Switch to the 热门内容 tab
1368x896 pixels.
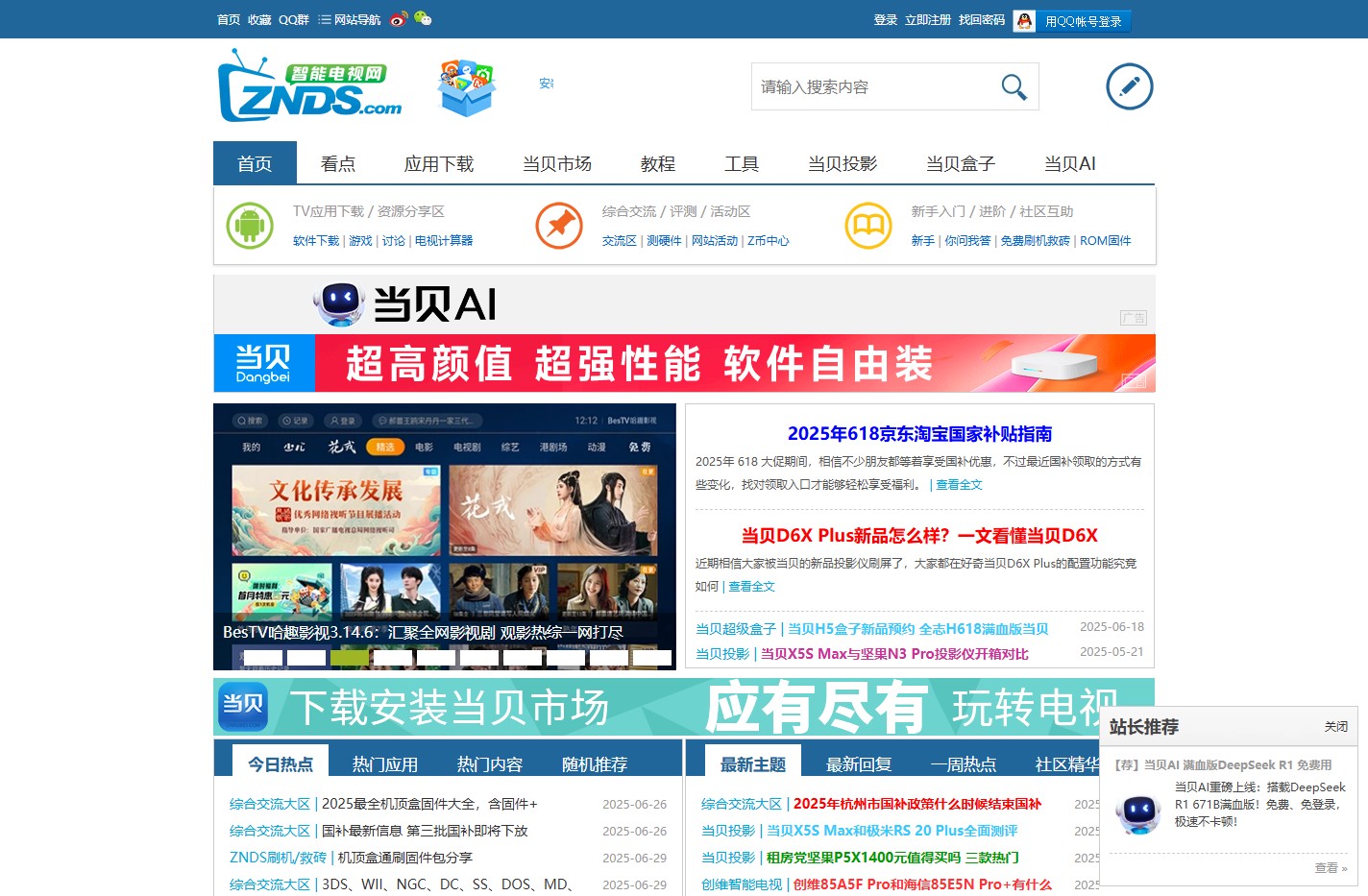coord(490,763)
